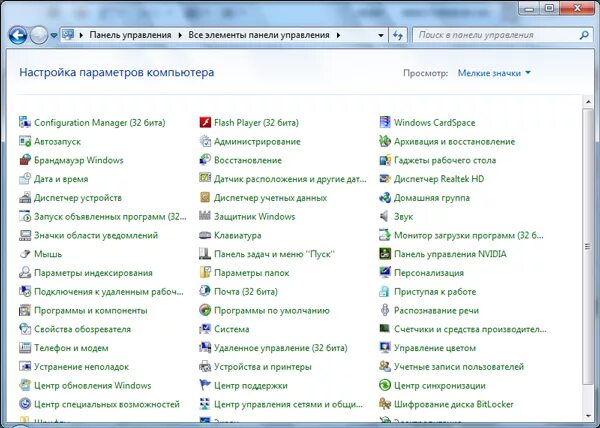Expand arrow after Все элементы панели управления
Screen dimensions: 600x428
(x=338, y=35)
